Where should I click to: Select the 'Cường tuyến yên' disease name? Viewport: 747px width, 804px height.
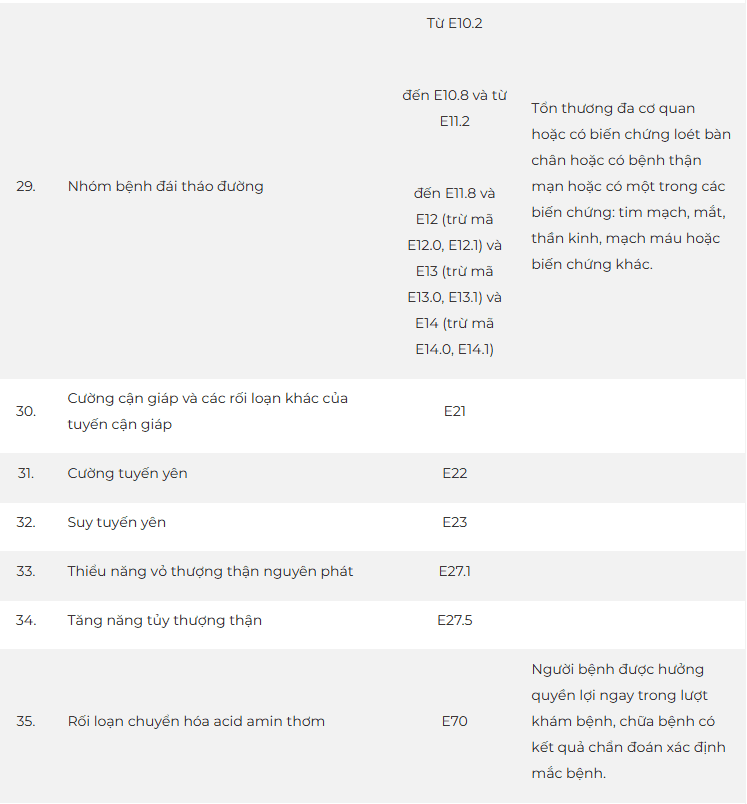(127, 473)
